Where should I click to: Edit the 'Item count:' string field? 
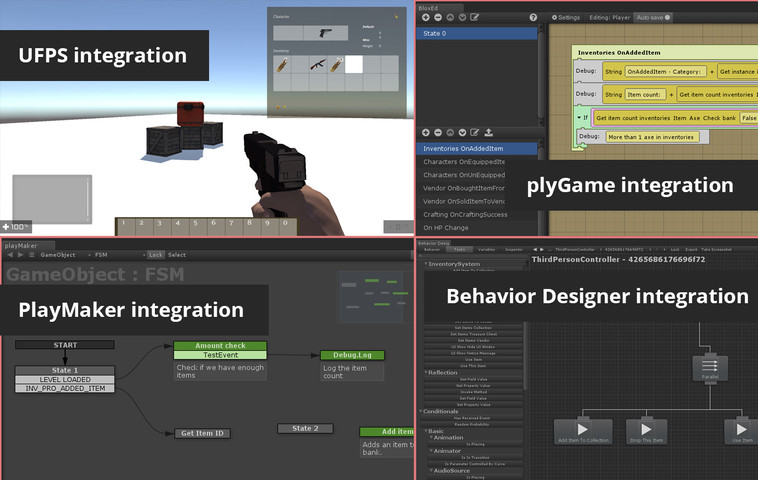click(645, 95)
